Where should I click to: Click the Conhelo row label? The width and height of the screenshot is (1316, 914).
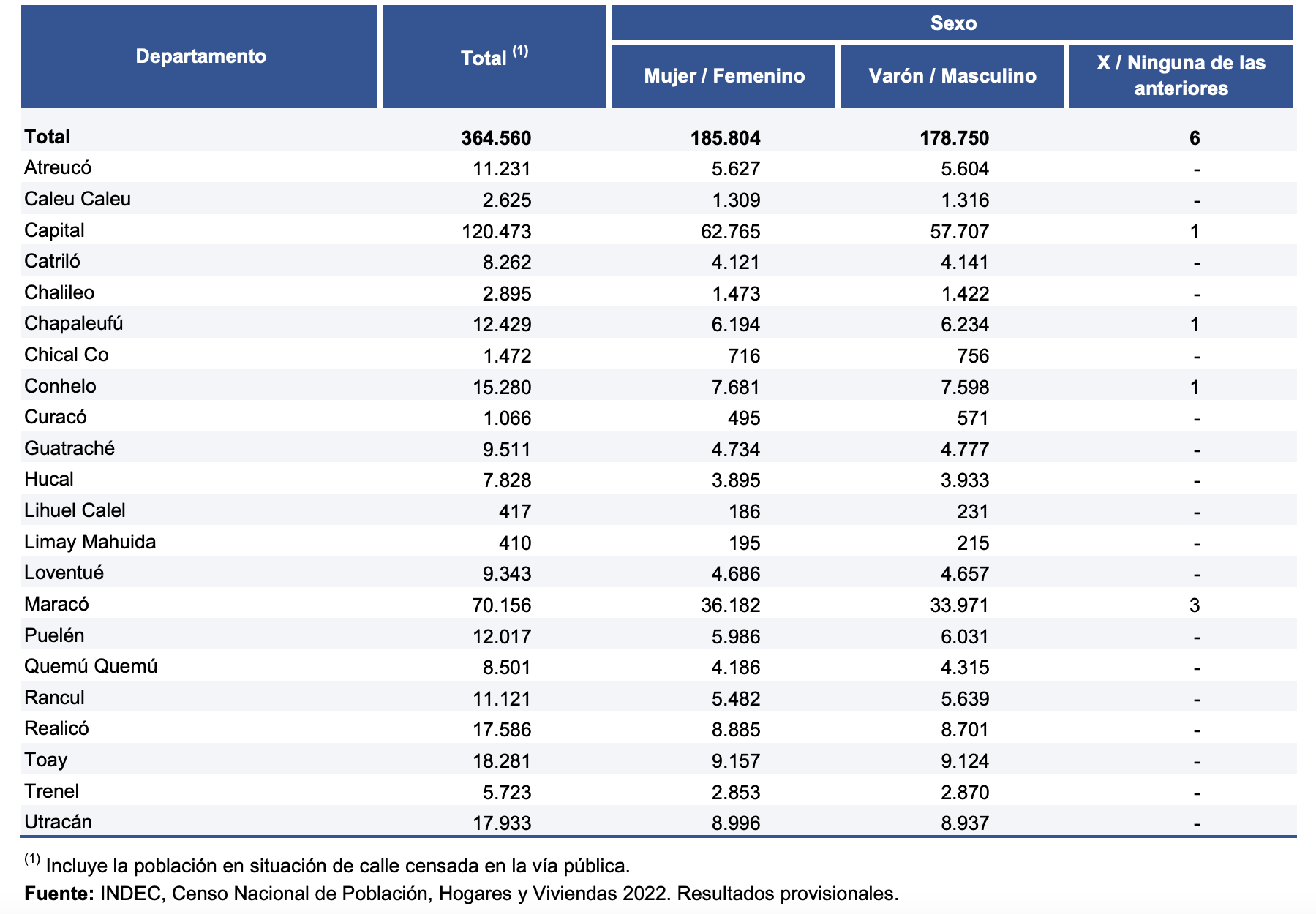coord(60,386)
